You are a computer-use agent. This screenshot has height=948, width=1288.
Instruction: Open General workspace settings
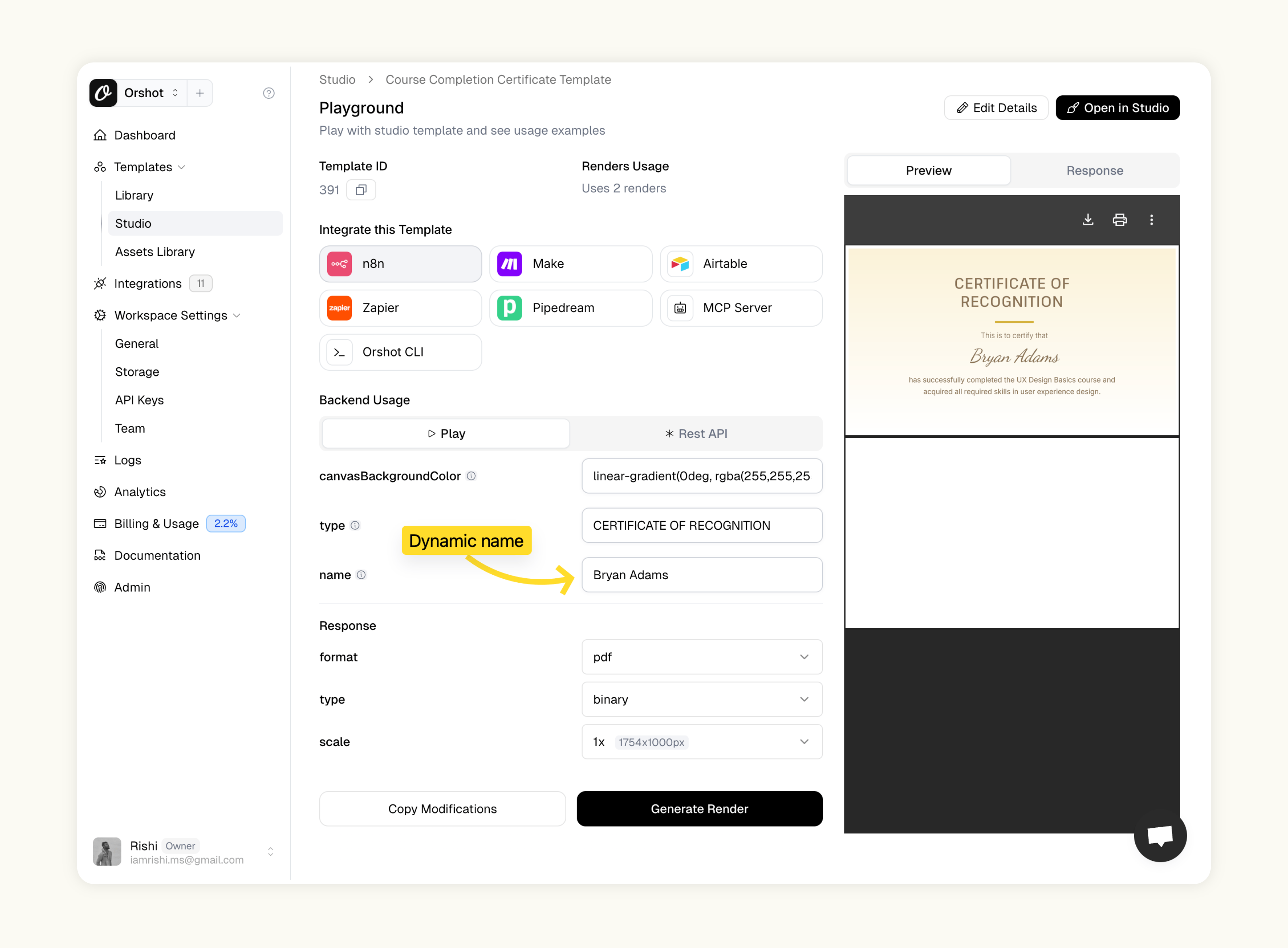pyautogui.click(x=137, y=343)
